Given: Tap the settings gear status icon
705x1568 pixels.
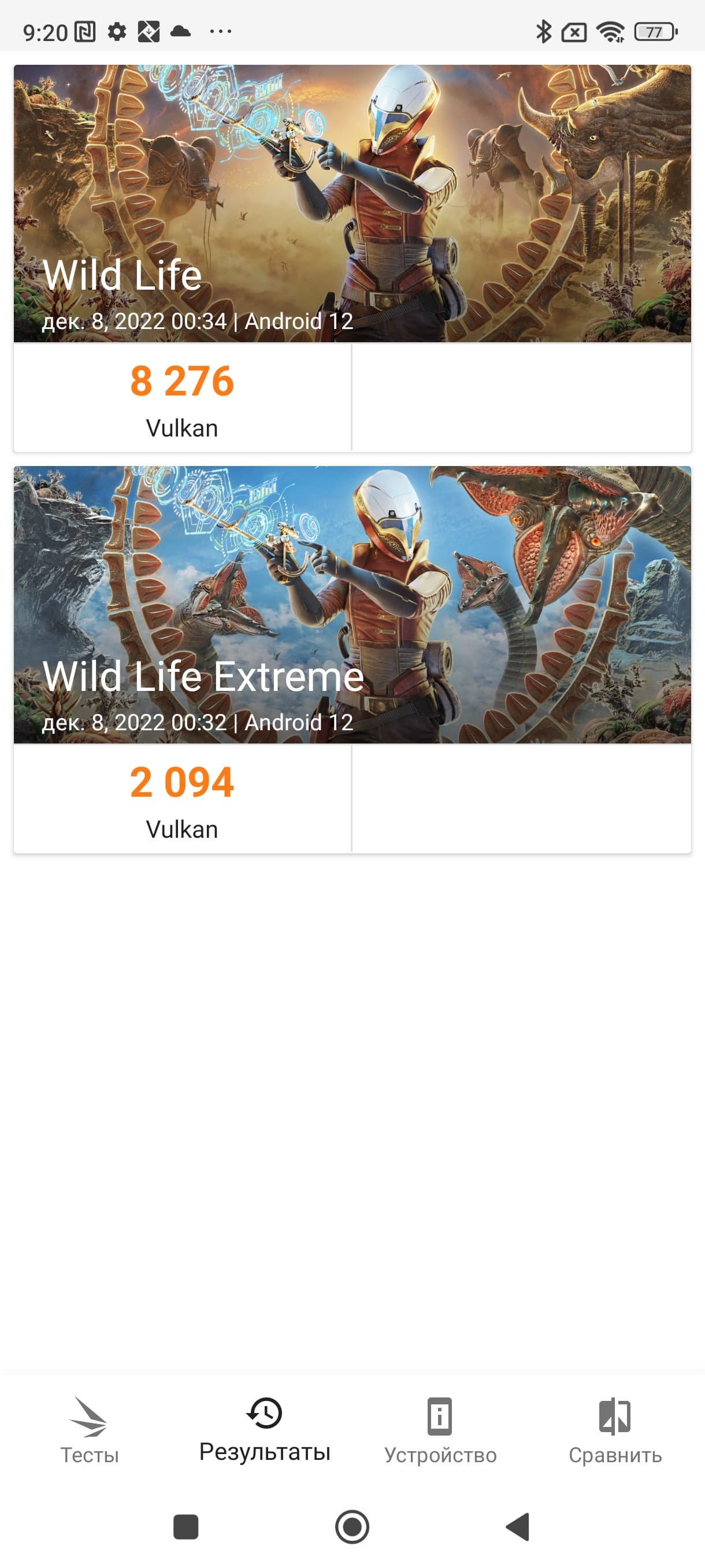Looking at the screenshot, I should [117, 32].
